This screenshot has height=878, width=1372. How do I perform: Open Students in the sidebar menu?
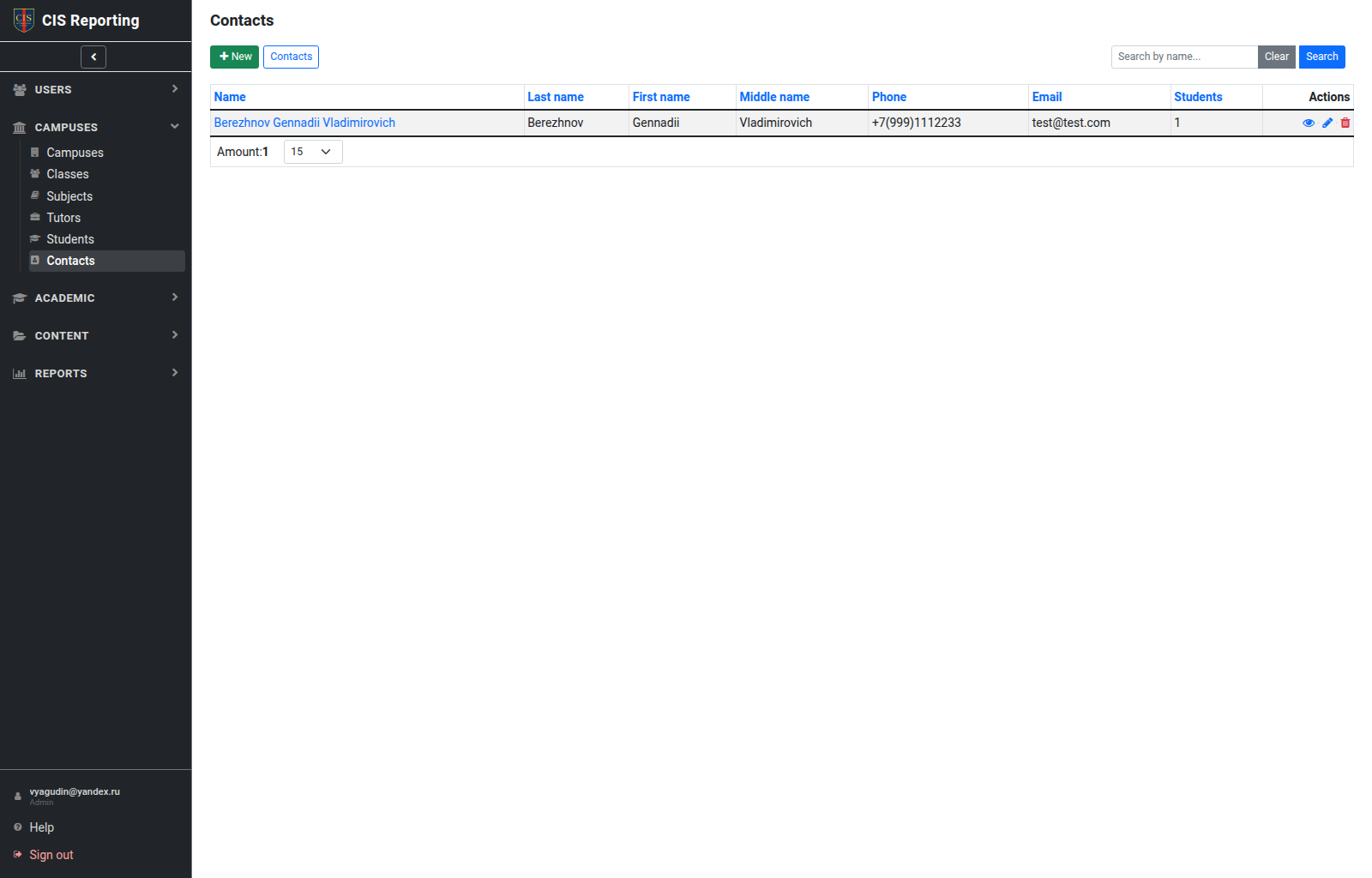point(106,239)
